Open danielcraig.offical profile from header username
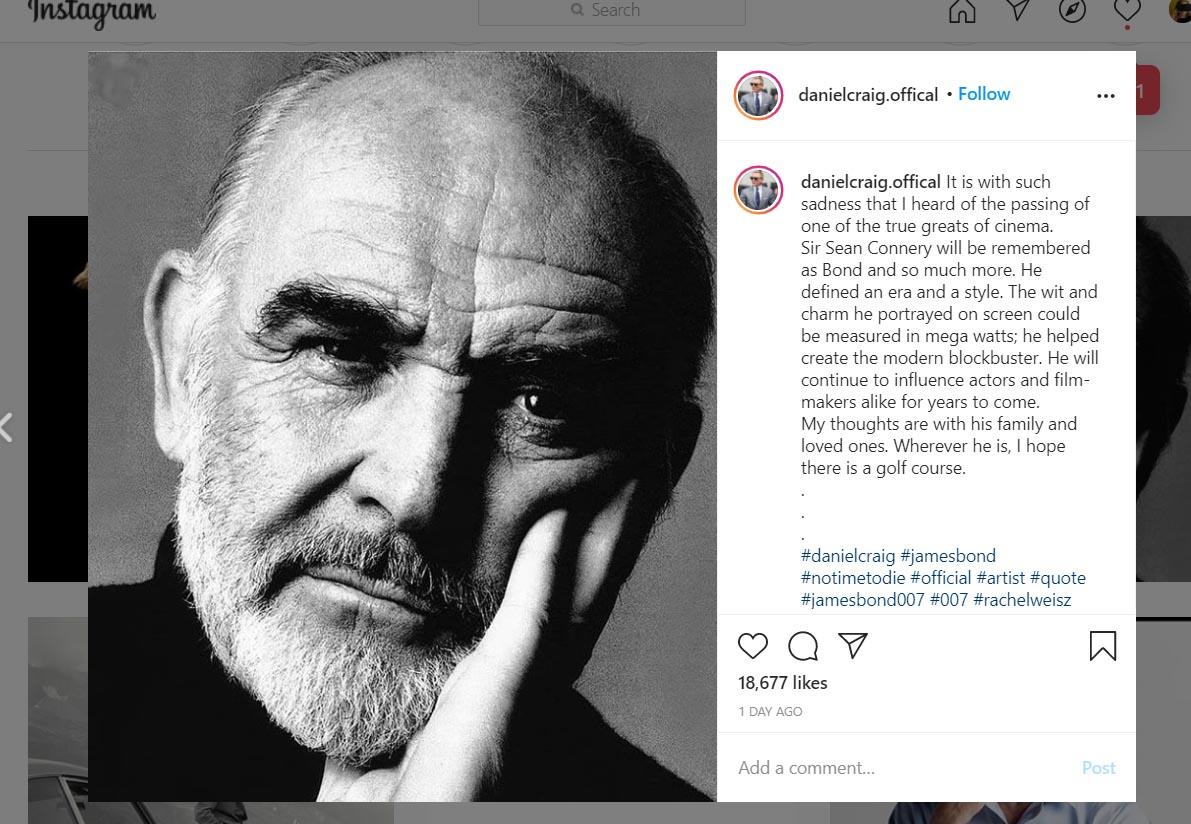 pos(868,95)
